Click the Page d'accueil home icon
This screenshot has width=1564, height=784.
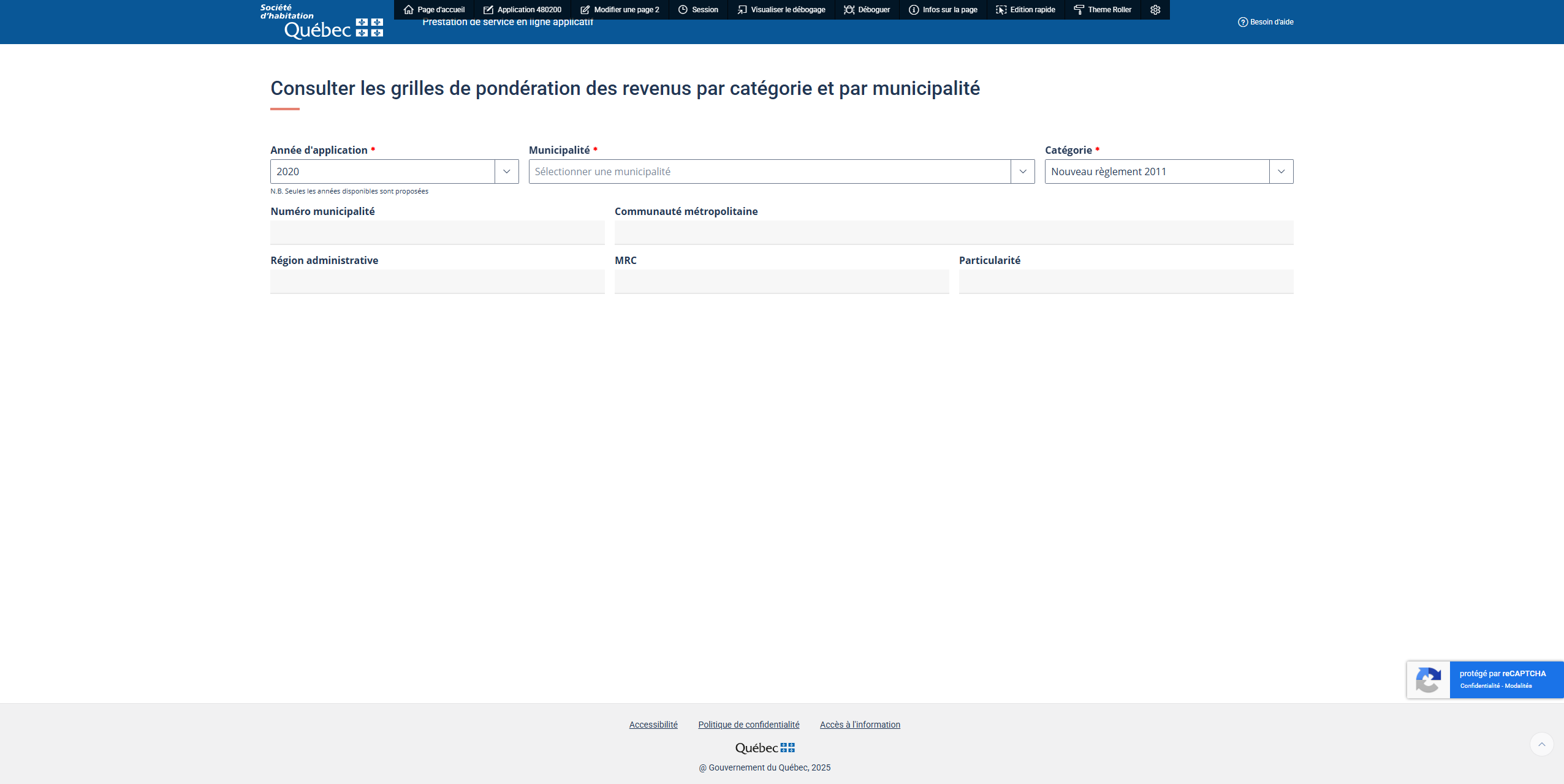pyautogui.click(x=409, y=10)
